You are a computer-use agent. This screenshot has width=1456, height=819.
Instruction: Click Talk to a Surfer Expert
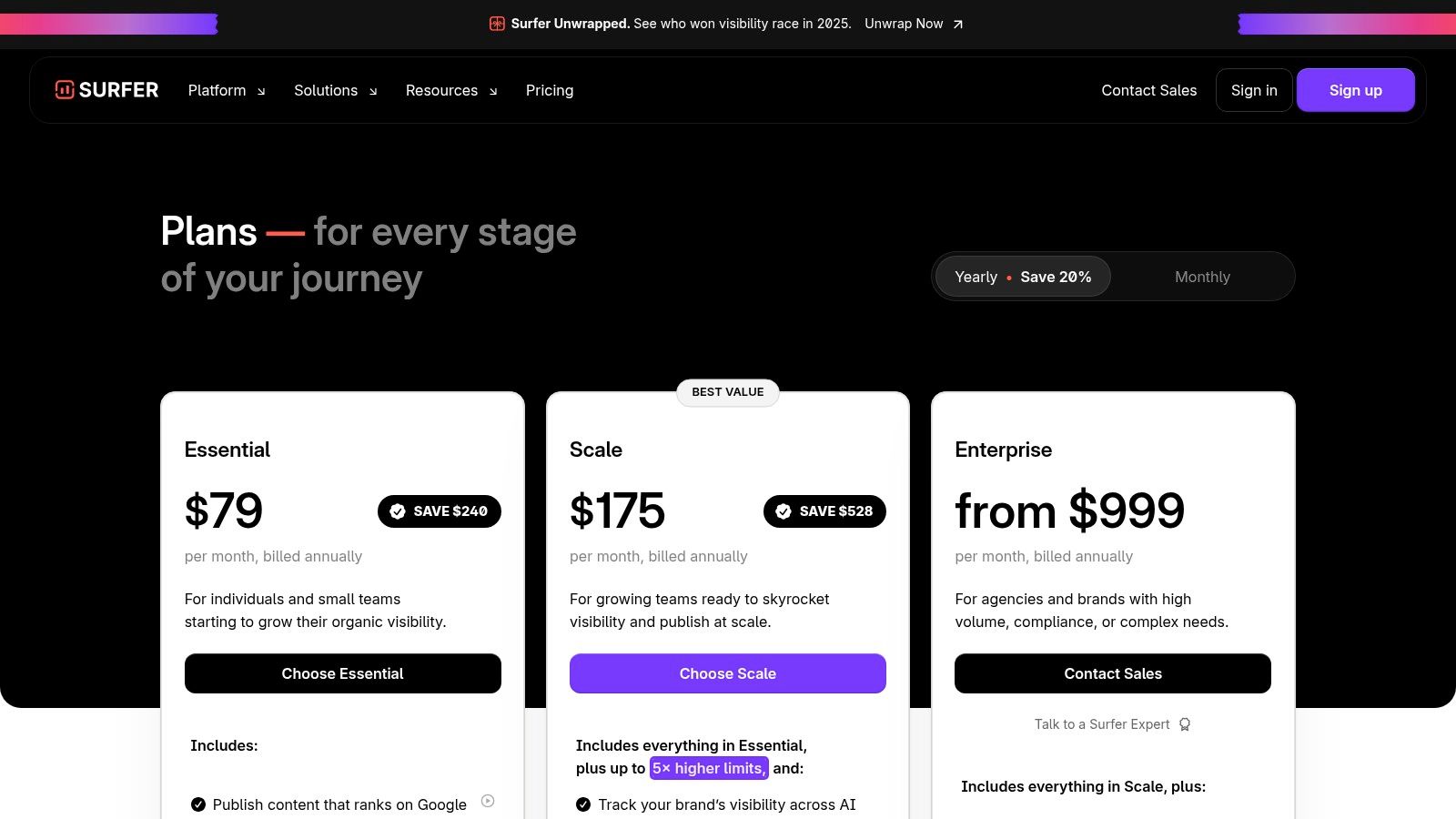tap(1102, 723)
